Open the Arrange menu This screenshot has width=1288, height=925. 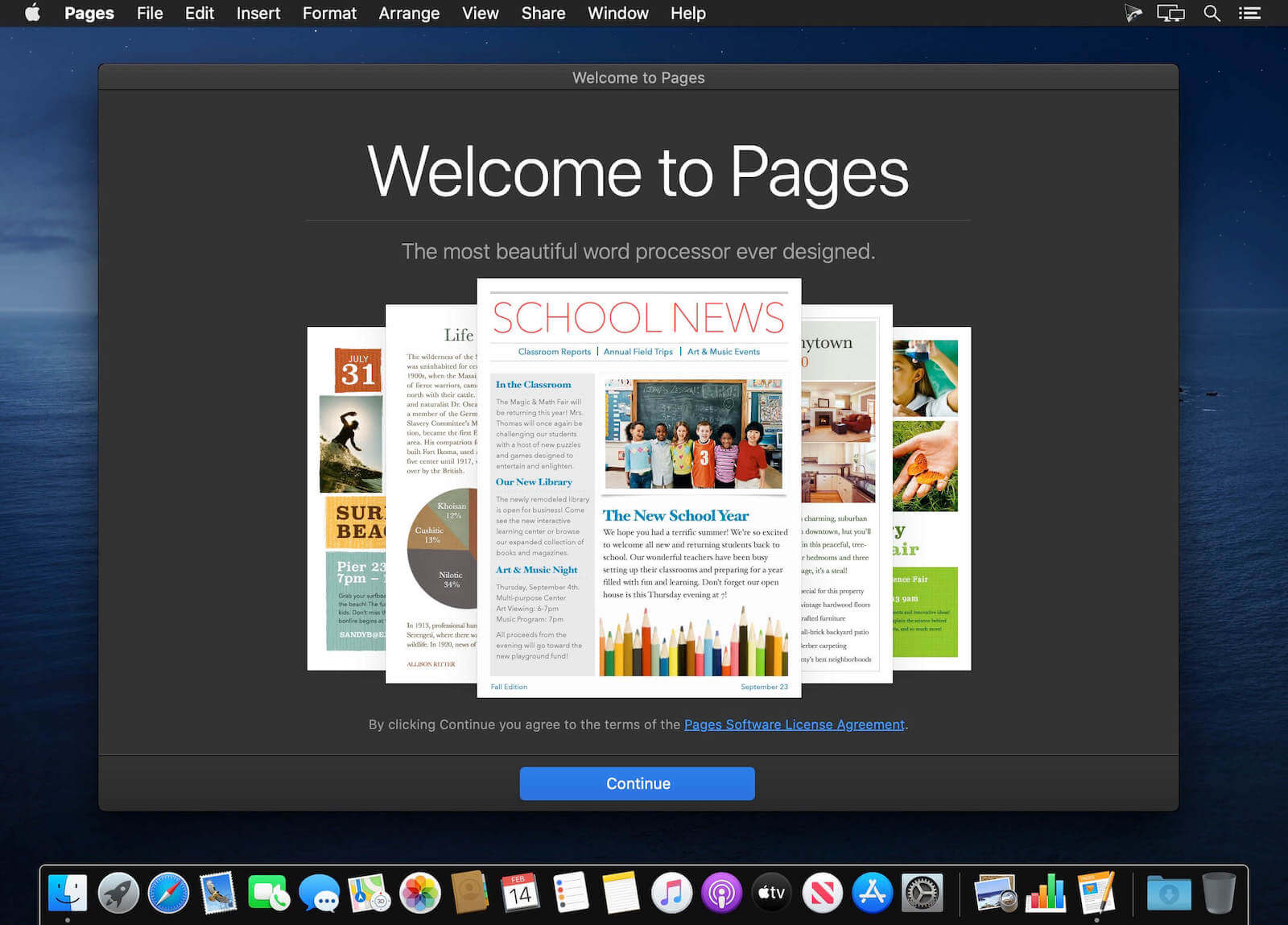point(409,13)
